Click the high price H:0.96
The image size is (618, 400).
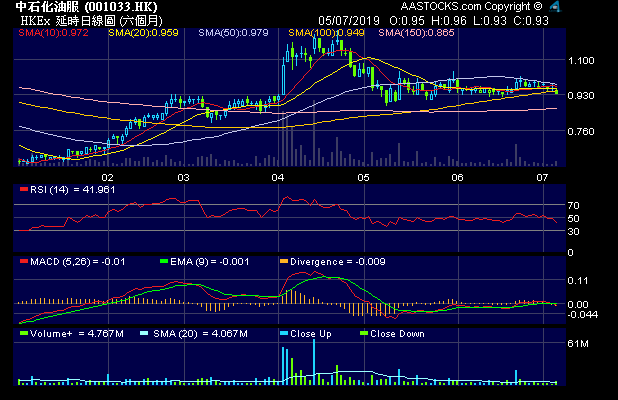point(449,20)
